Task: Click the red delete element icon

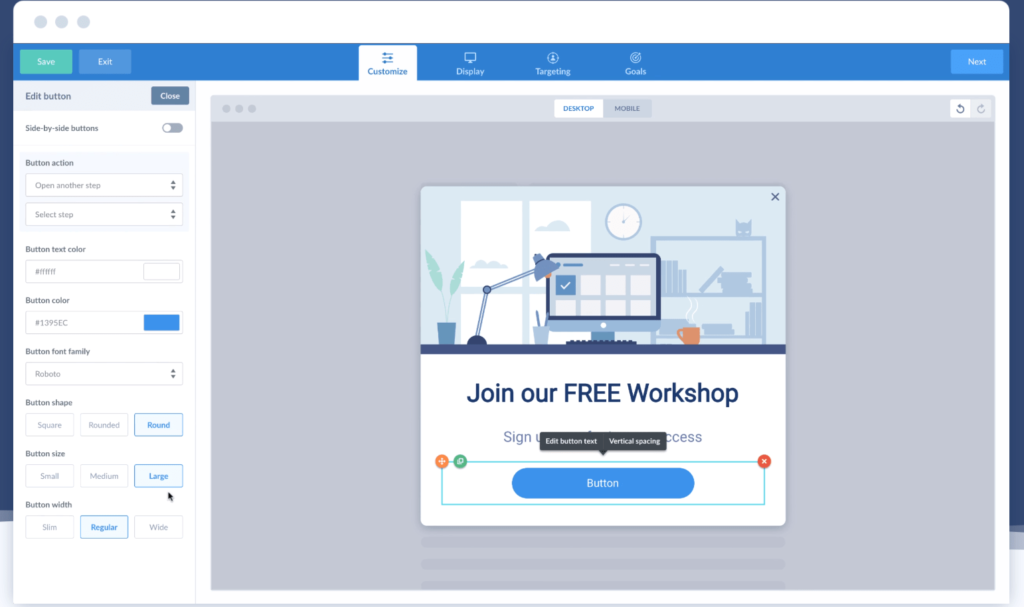Action: [764, 461]
